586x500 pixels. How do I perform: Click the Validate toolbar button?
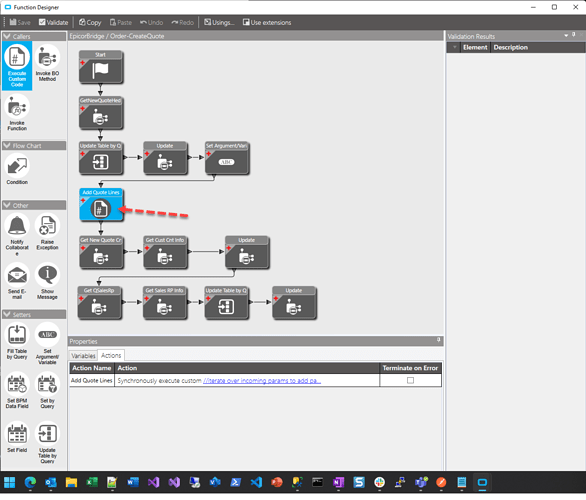(53, 22)
